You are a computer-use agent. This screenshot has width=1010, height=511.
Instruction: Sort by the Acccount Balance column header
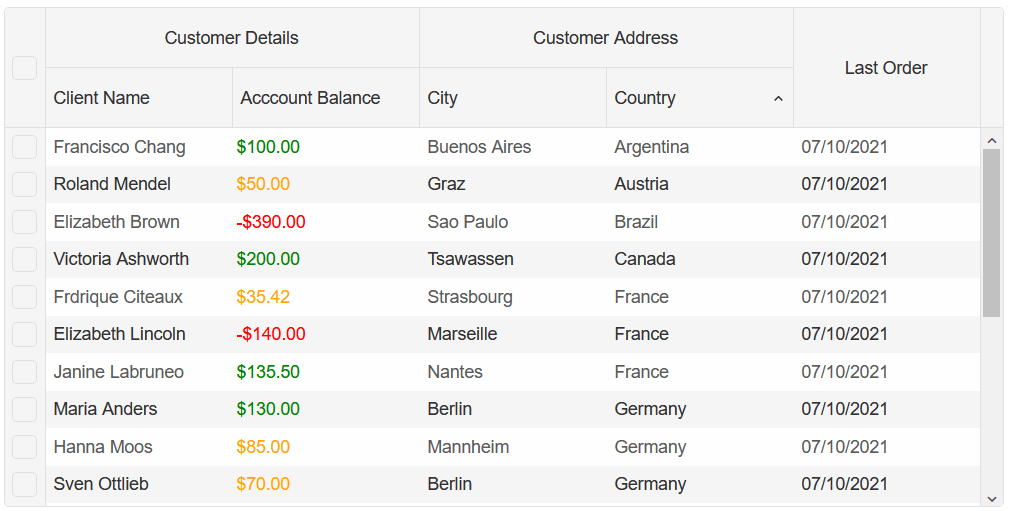click(x=326, y=98)
